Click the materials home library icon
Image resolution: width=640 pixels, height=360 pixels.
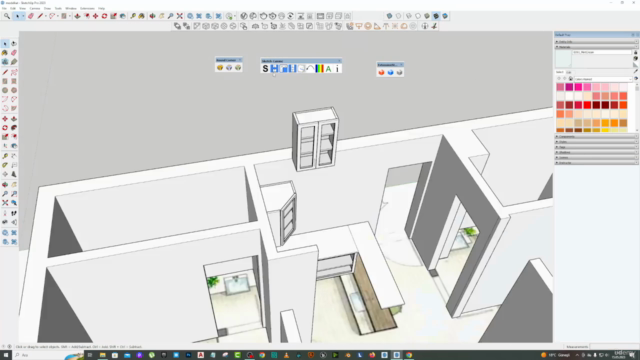571,79
